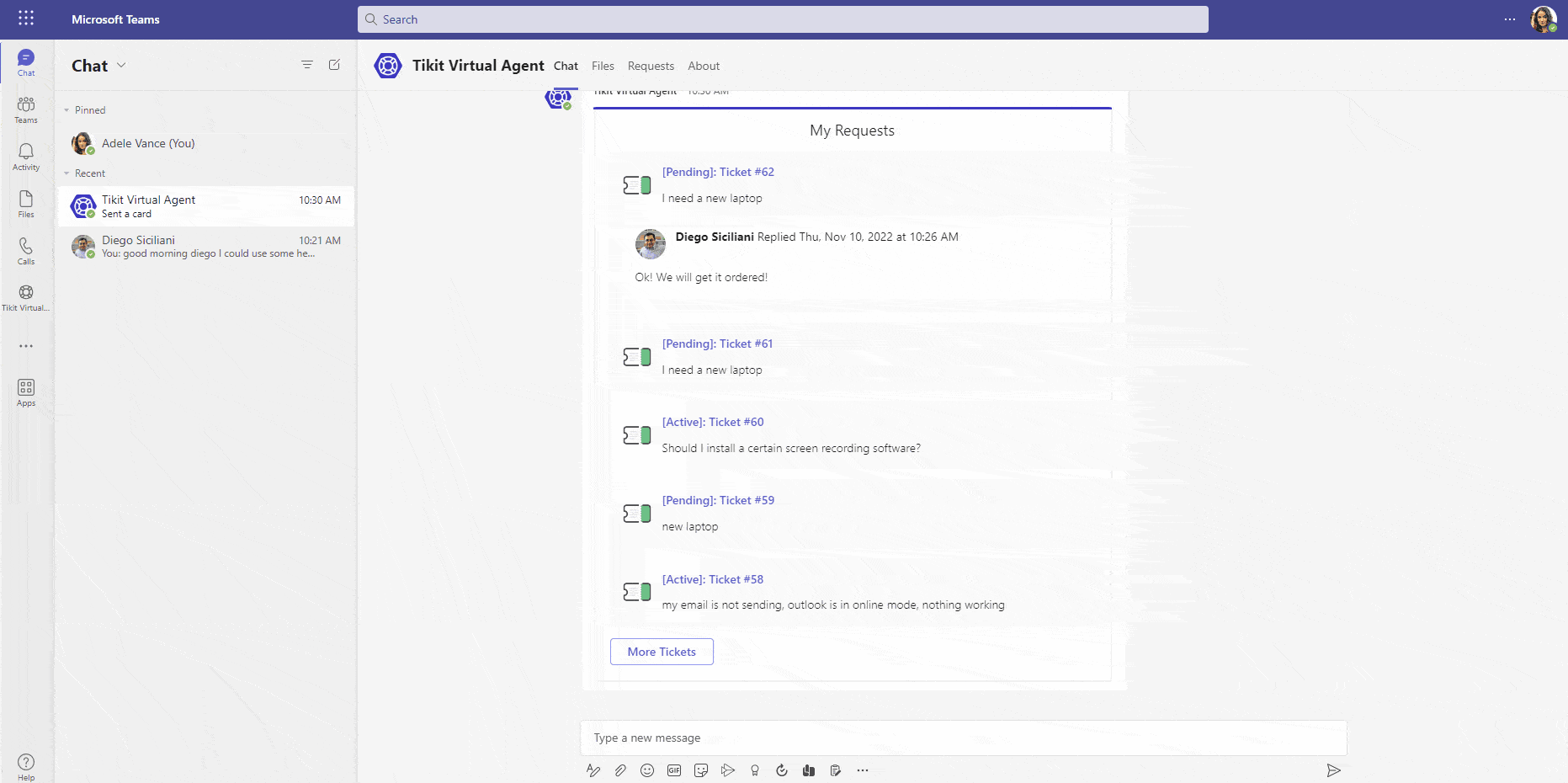
Task: Click the Type a new message field
Action: tap(964, 738)
